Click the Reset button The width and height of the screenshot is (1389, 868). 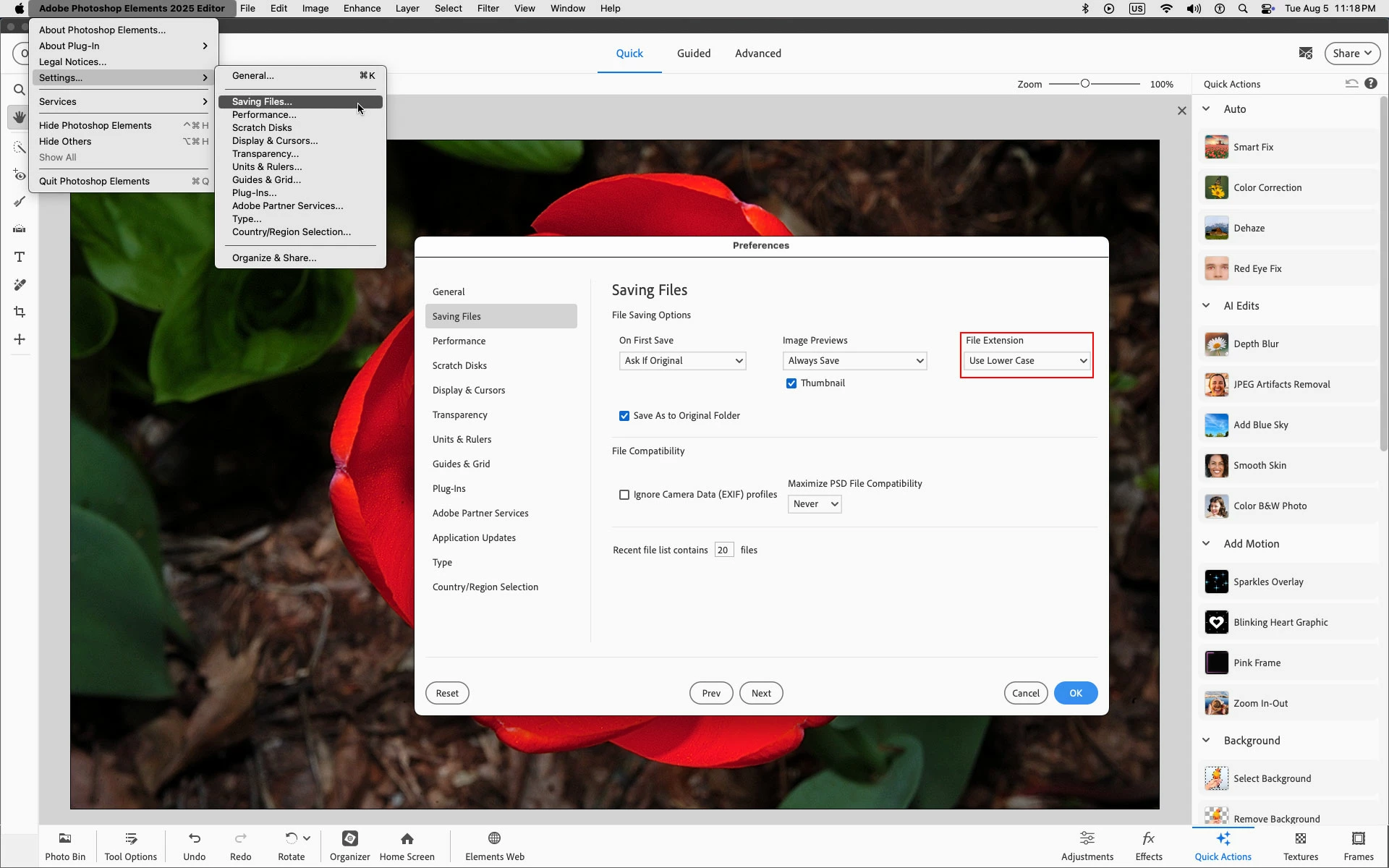click(x=447, y=693)
